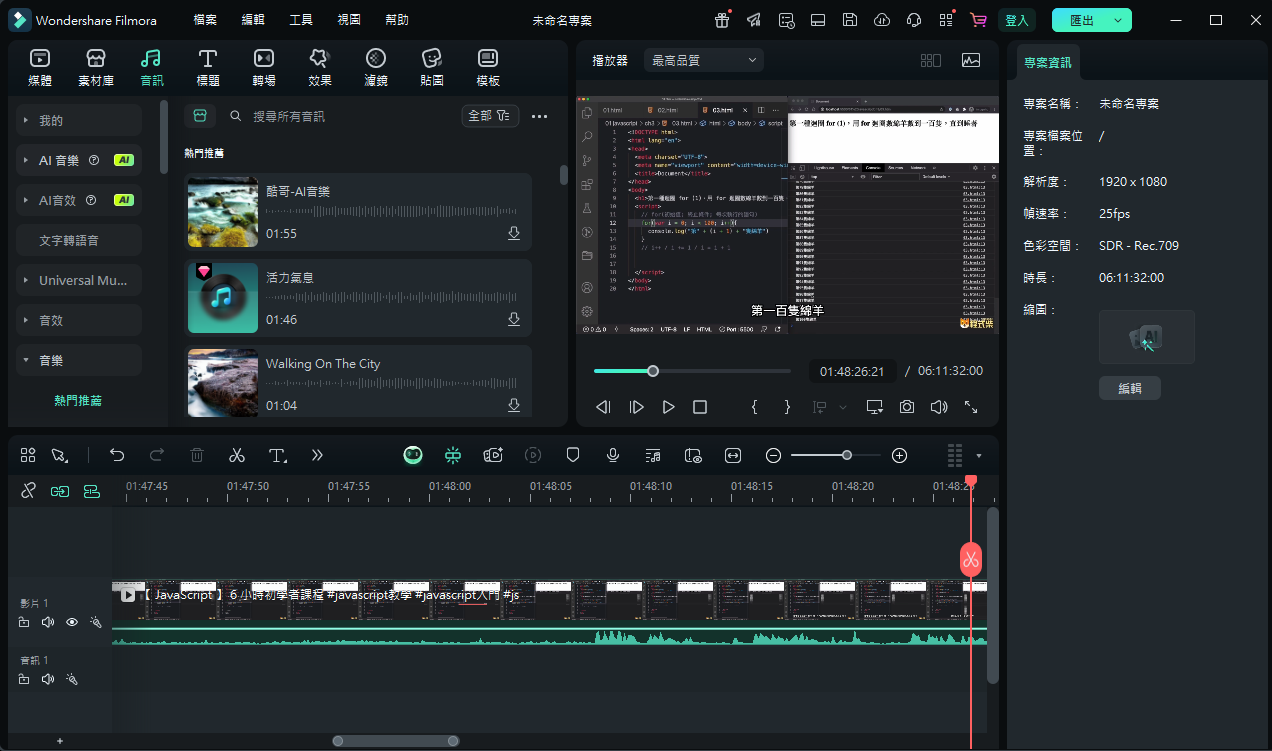Image resolution: width=1272 pixels, height=751 pixels.
Task: Open the gift icon in the title bar
Action: [x=722, y=20]
